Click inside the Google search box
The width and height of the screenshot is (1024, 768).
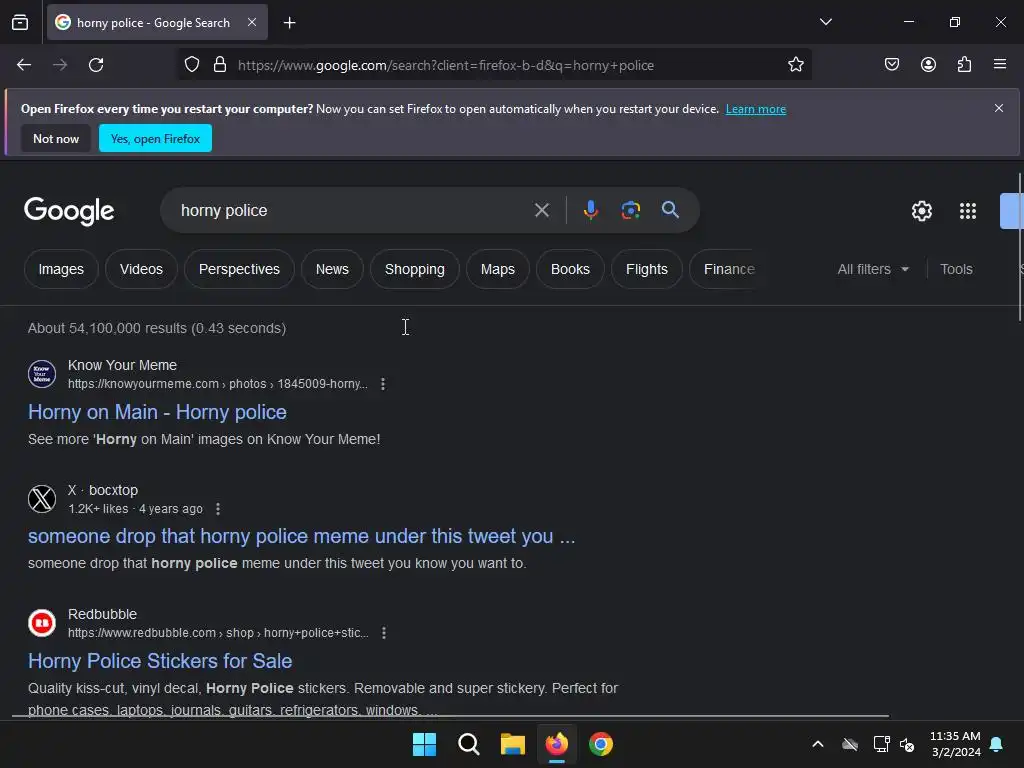pyautogui.click(x=353, y=210)
